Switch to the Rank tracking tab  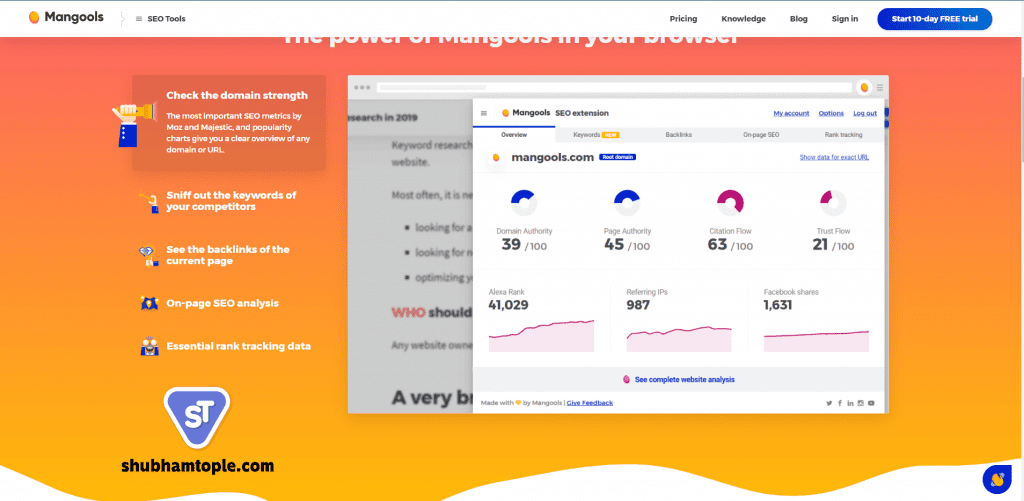843,135
